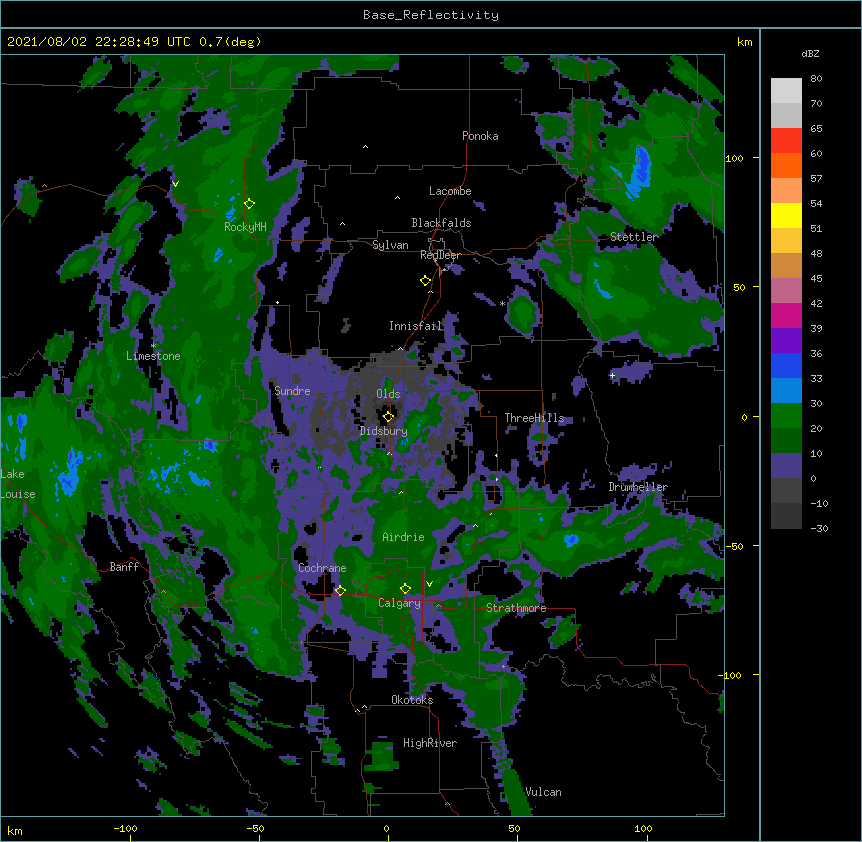Click the Ponoka city label
This screenshot has height=842, width=862.
pos(480,136)
